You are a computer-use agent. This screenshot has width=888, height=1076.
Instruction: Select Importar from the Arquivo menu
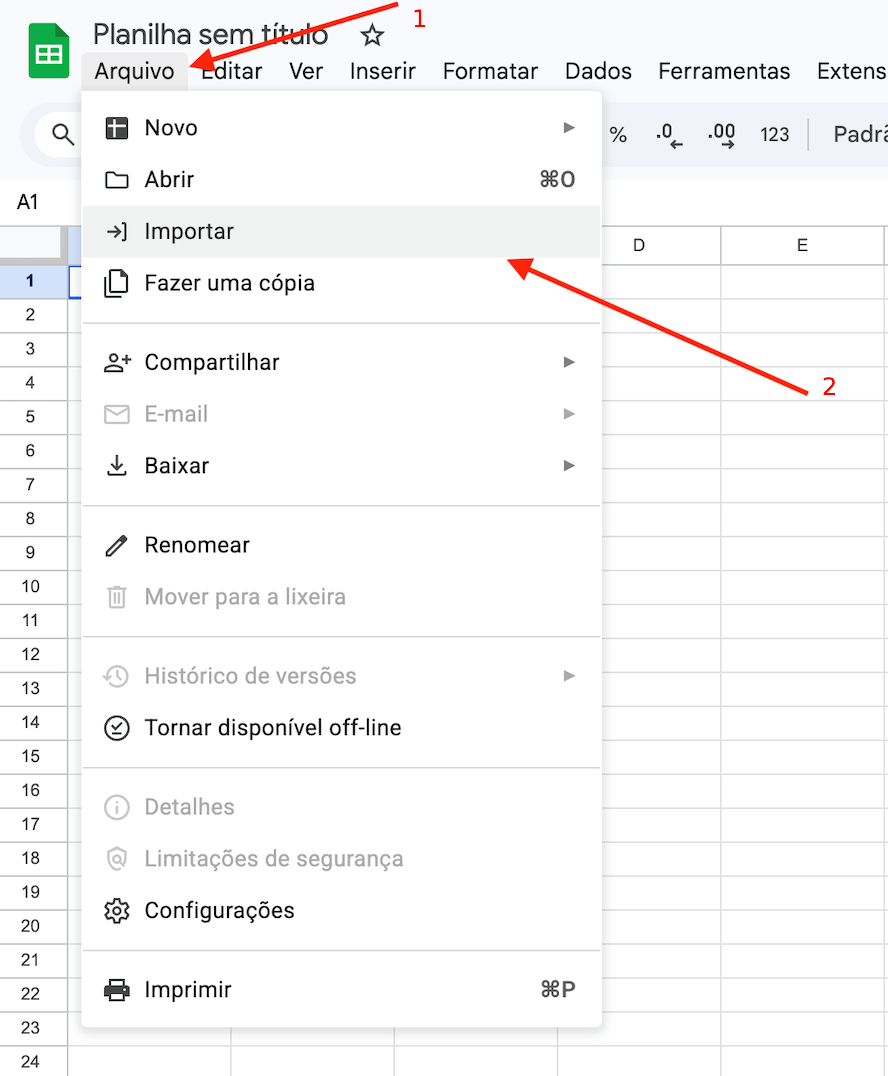coord(189,232)
